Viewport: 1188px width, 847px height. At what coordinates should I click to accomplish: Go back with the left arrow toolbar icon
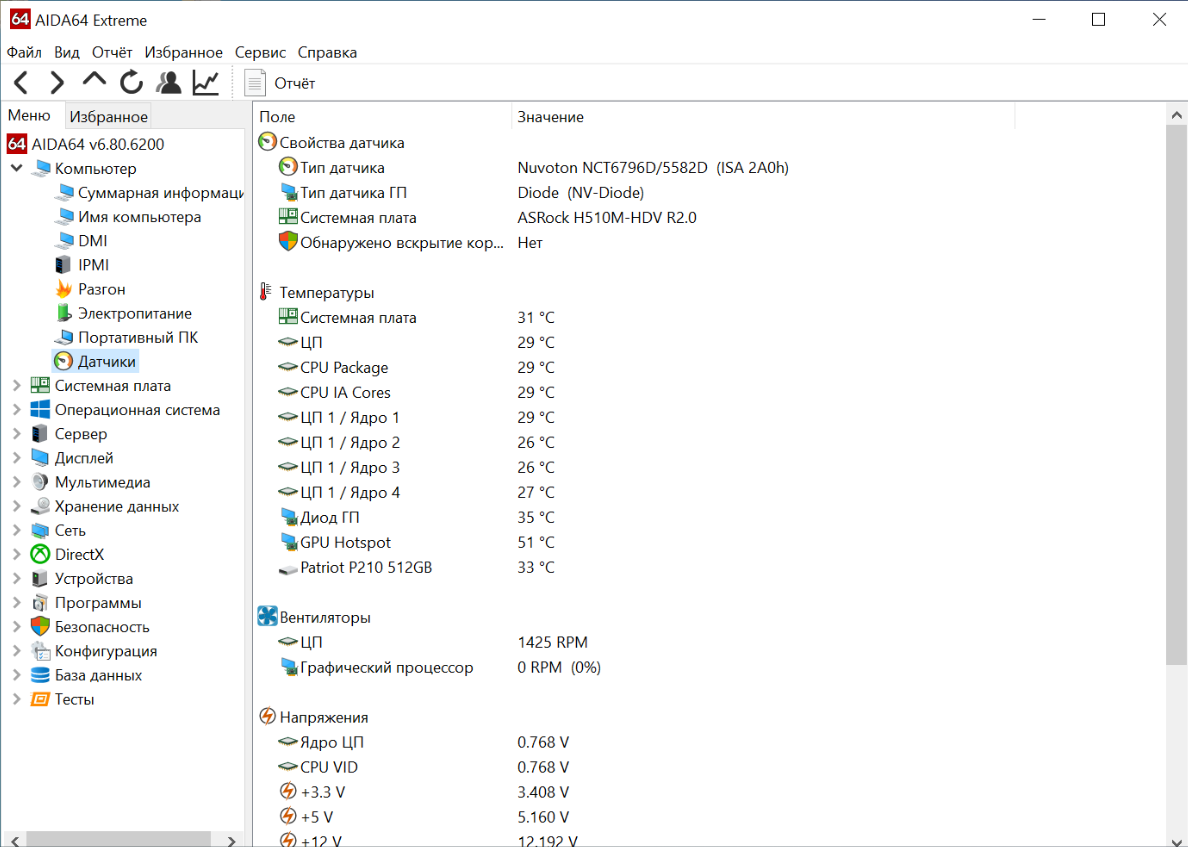(x=21, y=83)
